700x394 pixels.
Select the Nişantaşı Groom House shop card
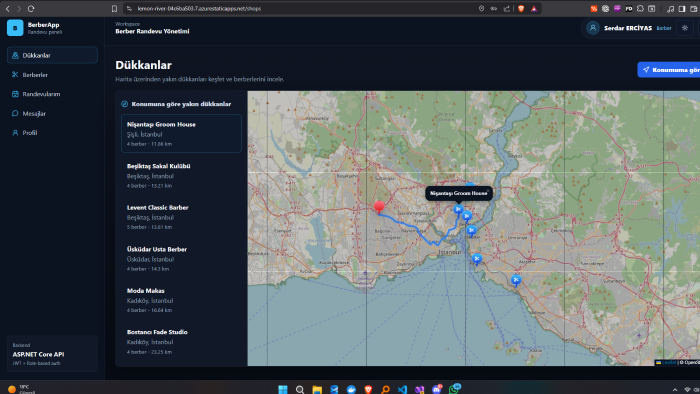click(181, 133)
